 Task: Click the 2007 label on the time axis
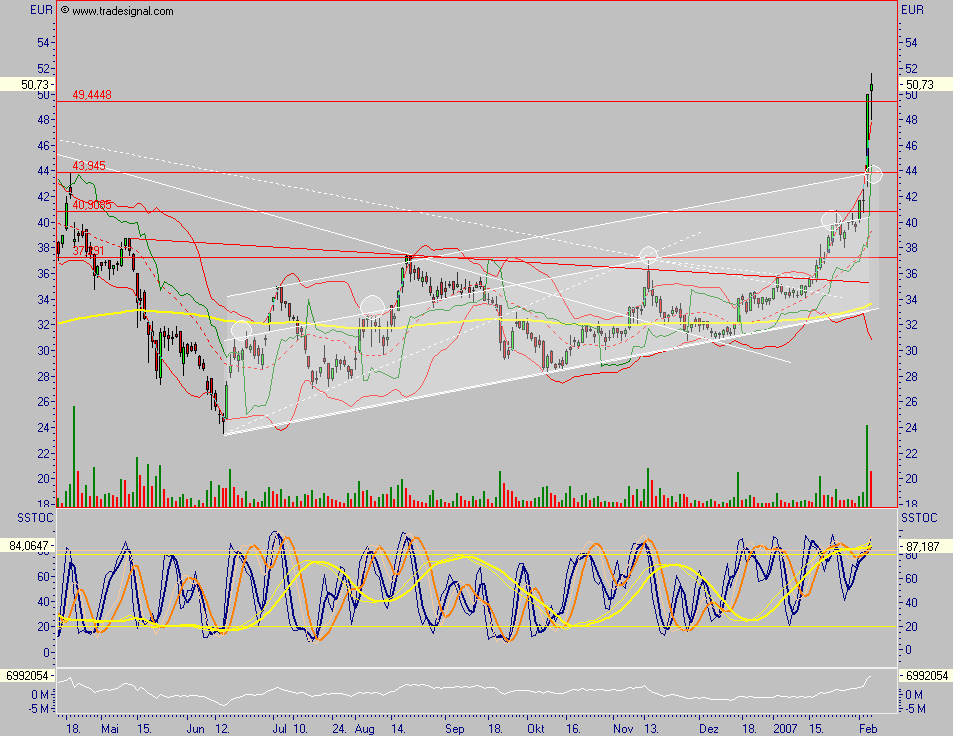click(x=785, y=728)
